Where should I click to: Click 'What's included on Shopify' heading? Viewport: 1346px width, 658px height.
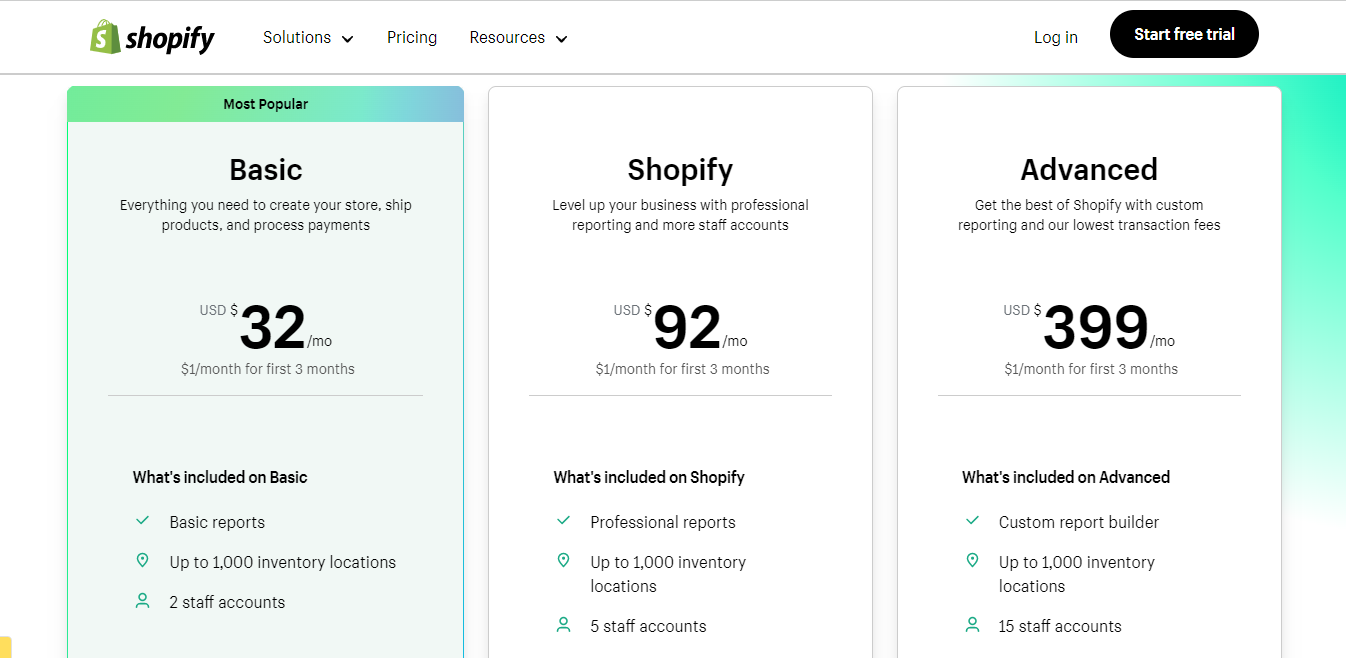coord(649,477)
